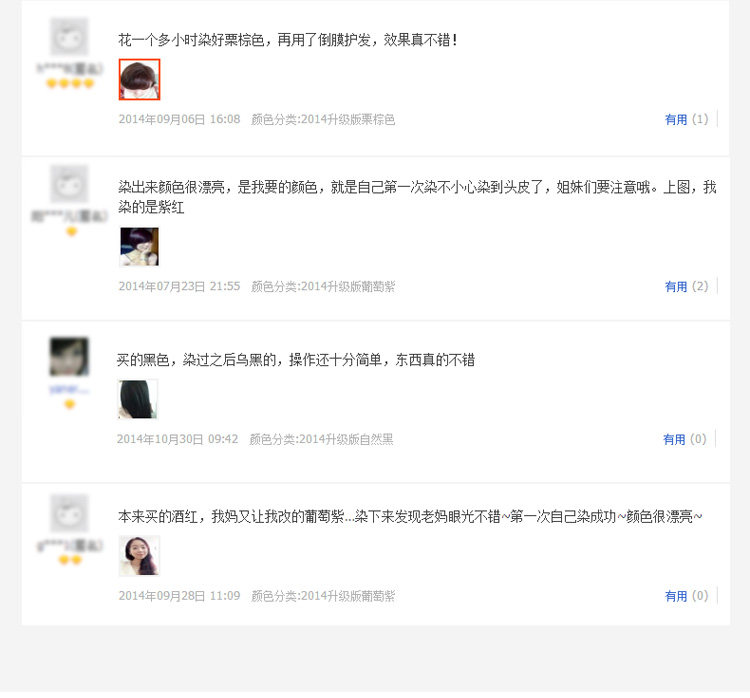Screen dimensions: 750x698
Task: Click the four gold rank badges under first reviewer
Action: click(x=70, y=84)
